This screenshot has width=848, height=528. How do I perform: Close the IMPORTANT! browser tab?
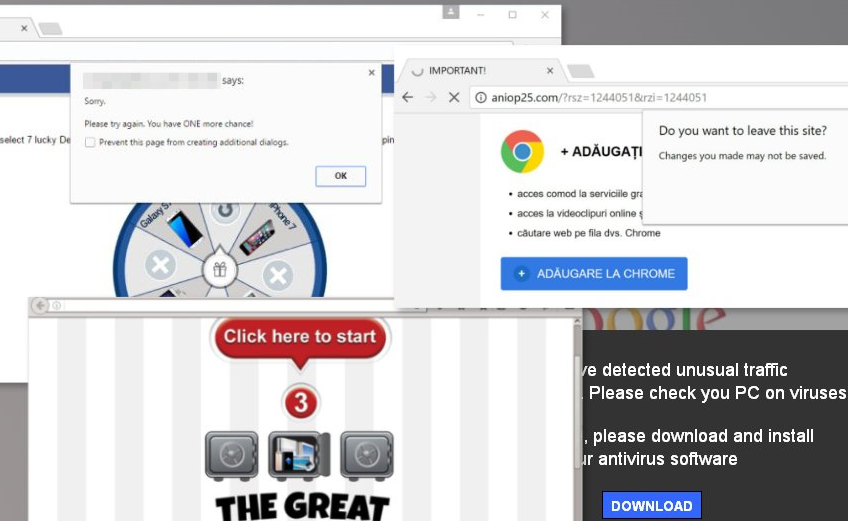pos(550,71)
